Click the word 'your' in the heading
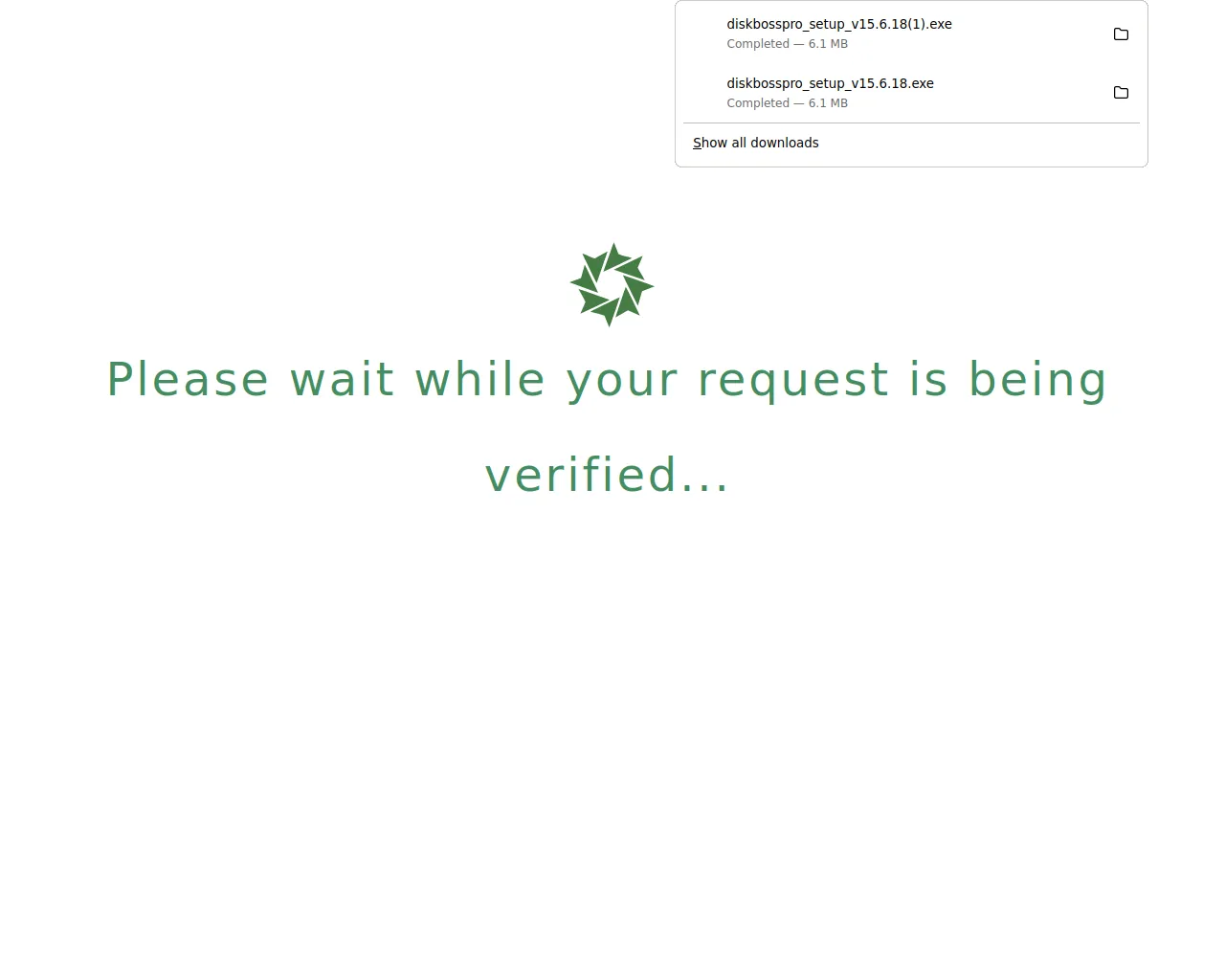The image size is (1225, 980). [x=621, y=385]
